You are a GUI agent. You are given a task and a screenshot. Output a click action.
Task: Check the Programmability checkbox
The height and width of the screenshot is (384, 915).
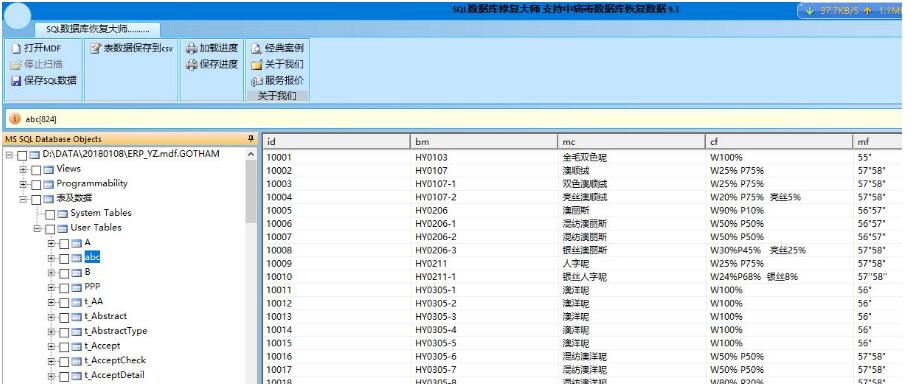click(36, 184)
